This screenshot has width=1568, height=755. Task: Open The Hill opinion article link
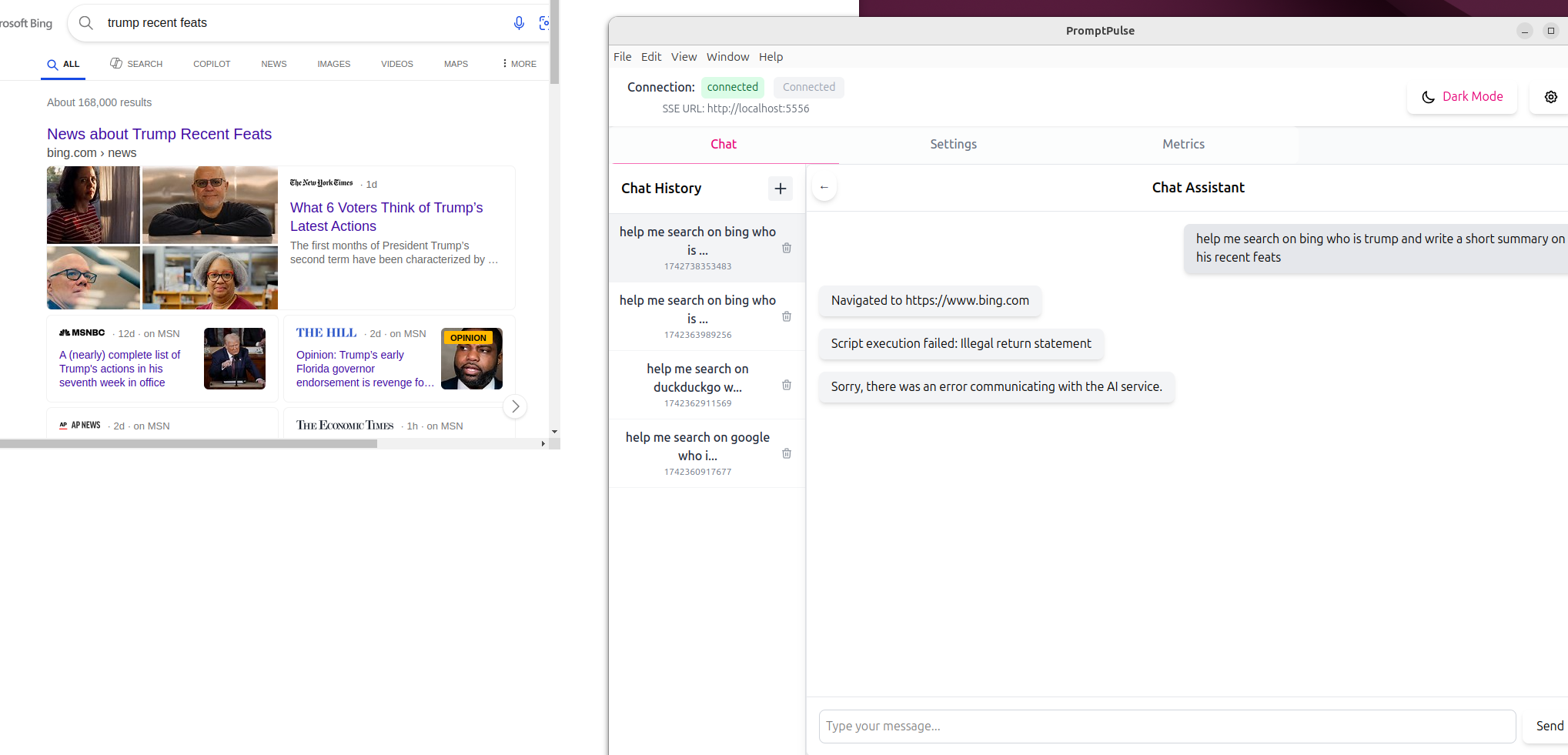point(365,369)
